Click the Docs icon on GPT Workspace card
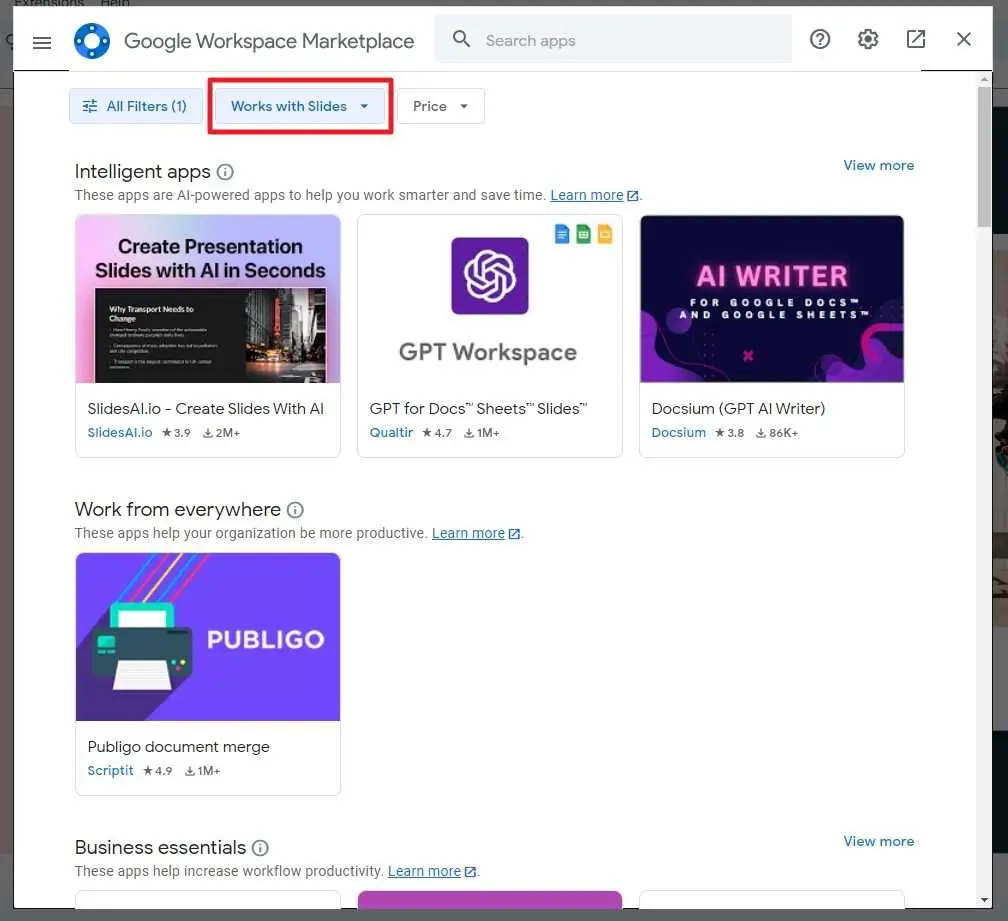The image size is (1008, 921). click(x=562, y=234)
